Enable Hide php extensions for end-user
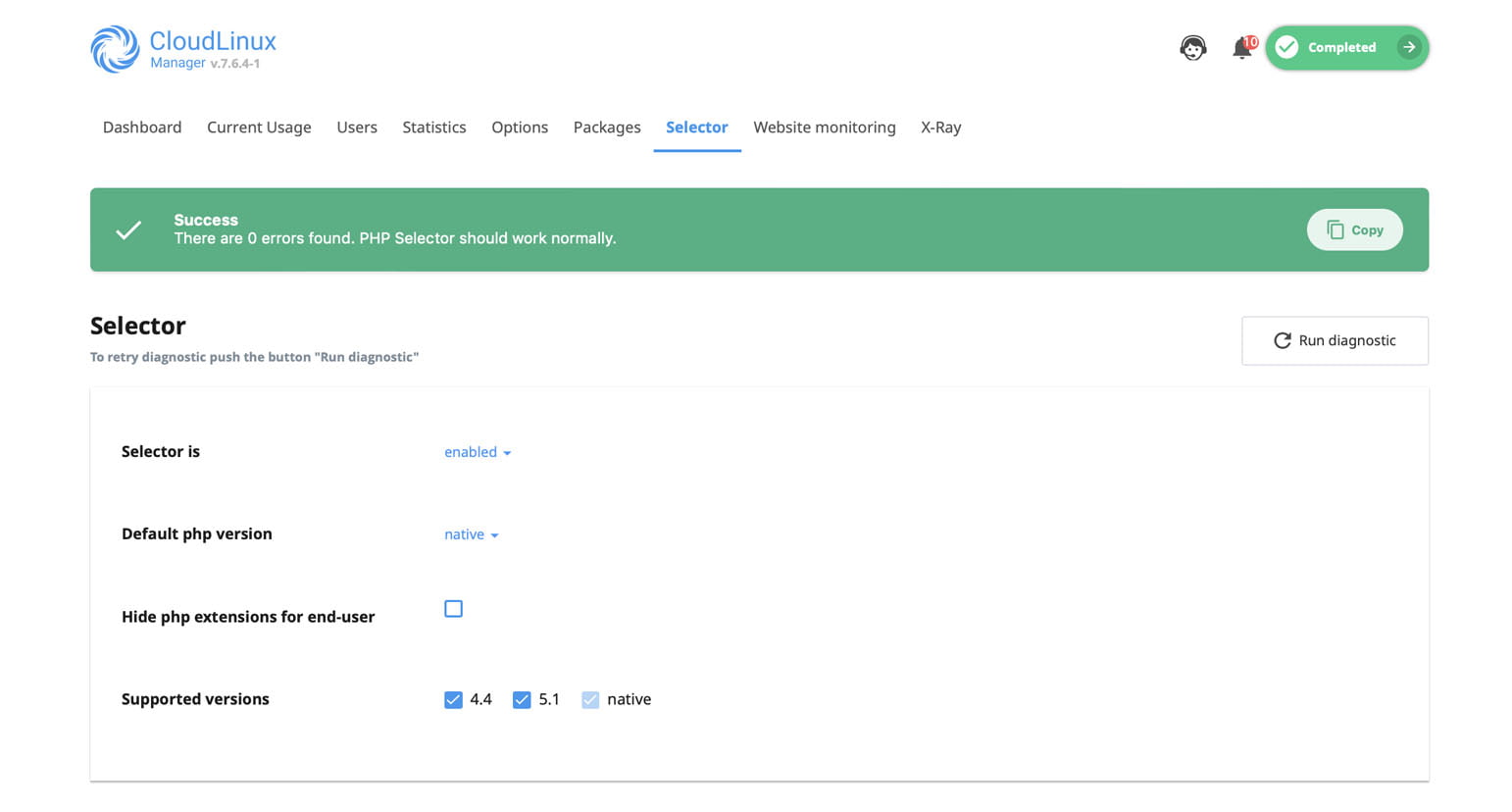This screenshot has height=812, width=1512. [453, 608]
